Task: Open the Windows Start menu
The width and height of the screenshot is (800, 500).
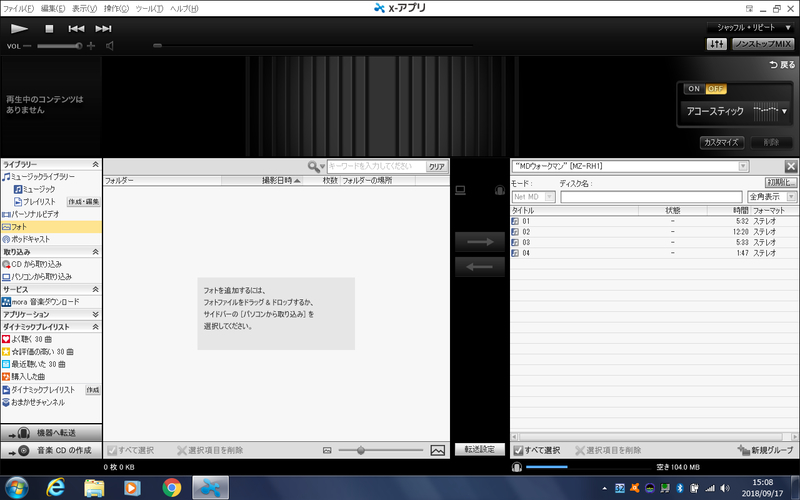Action: pyautogui.click(x=16, y=488)
